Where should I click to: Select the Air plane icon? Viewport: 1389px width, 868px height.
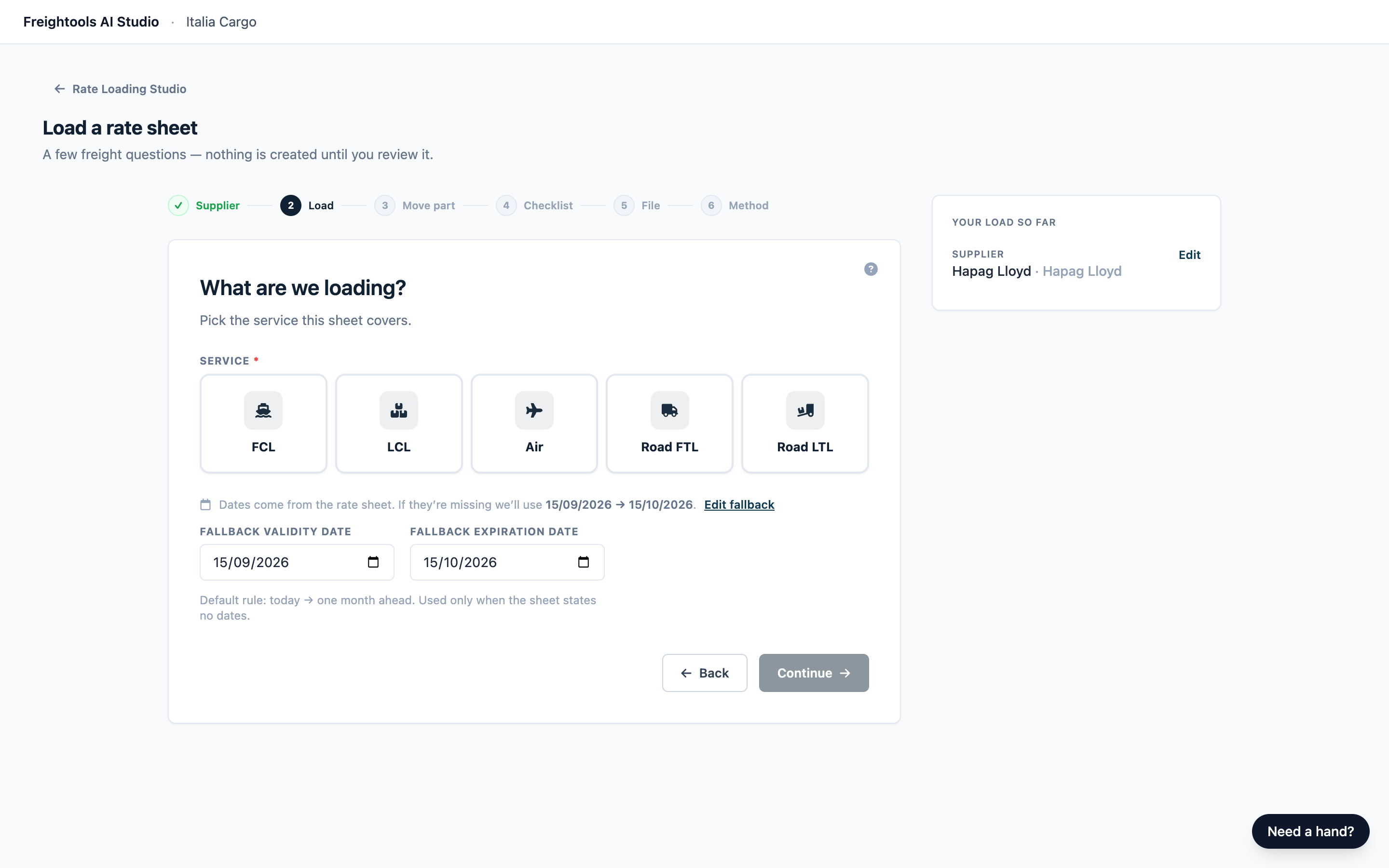point(534,410)
